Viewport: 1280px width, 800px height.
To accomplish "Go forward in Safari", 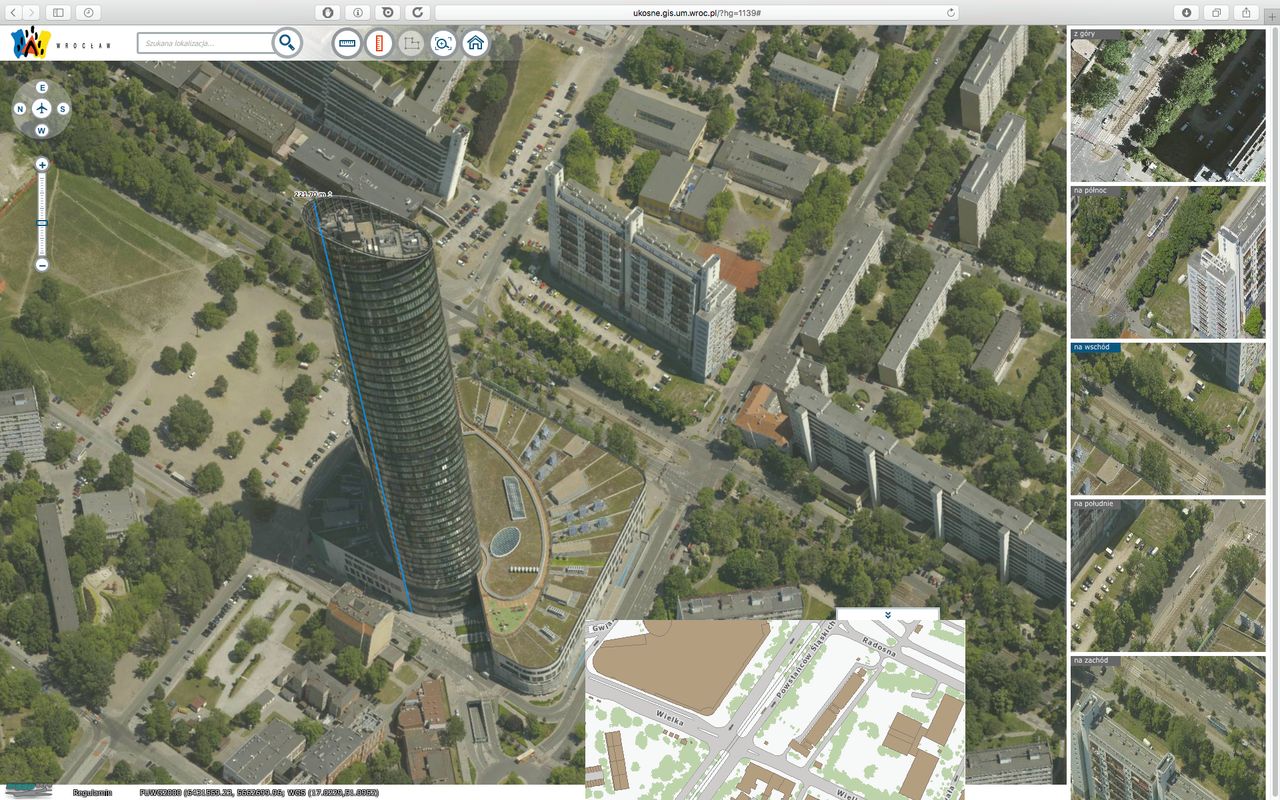I will pyautogui.click(x=33, y=13).
